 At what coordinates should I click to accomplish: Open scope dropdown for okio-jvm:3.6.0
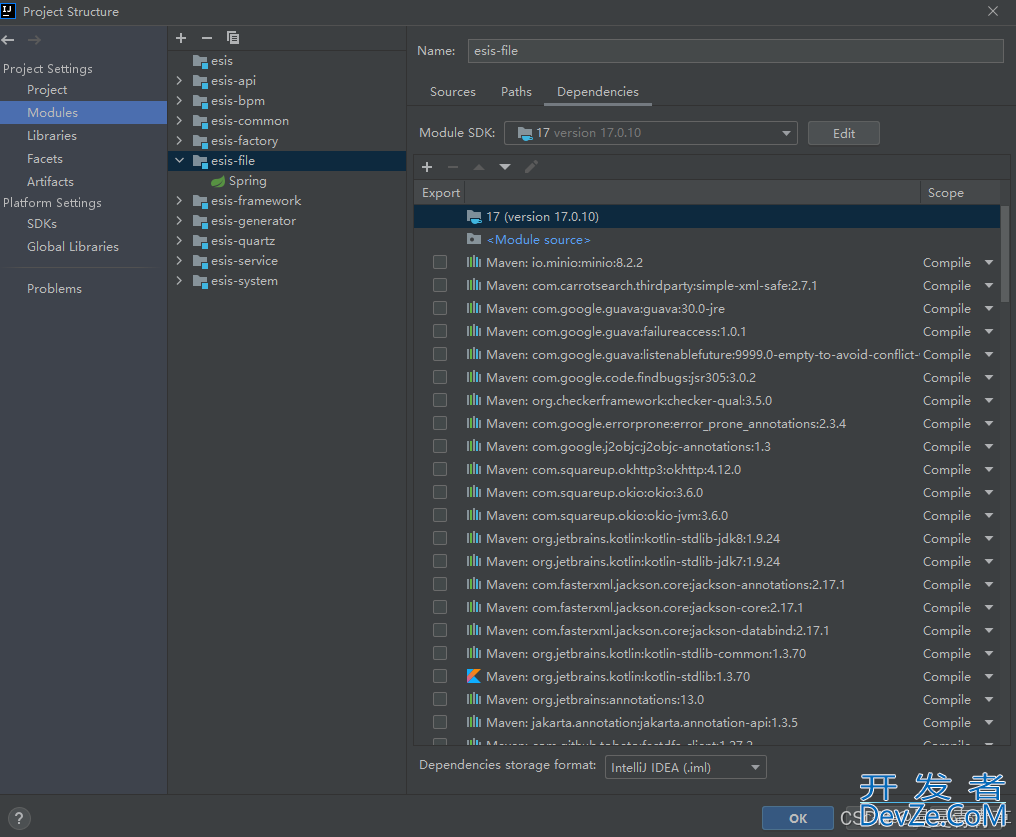click(989, 516)
